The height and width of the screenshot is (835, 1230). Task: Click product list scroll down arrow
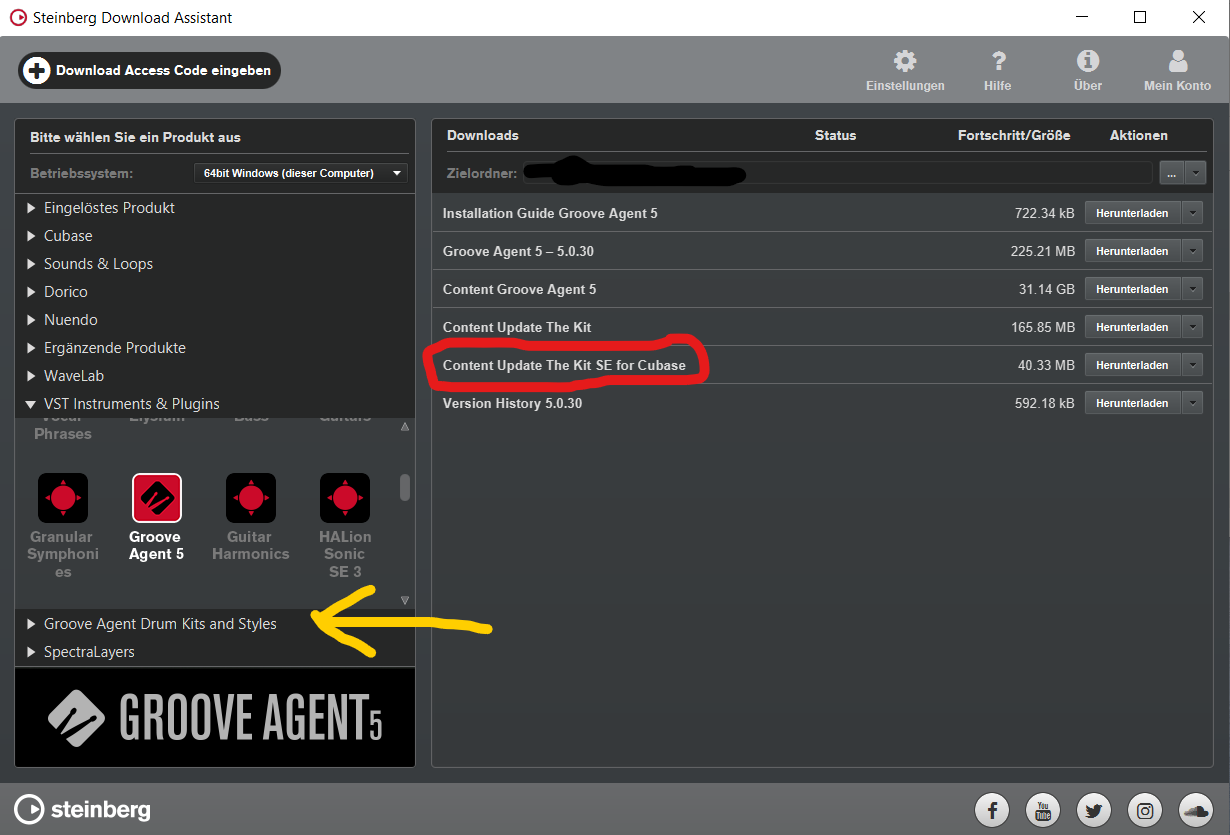click(405, 600)
